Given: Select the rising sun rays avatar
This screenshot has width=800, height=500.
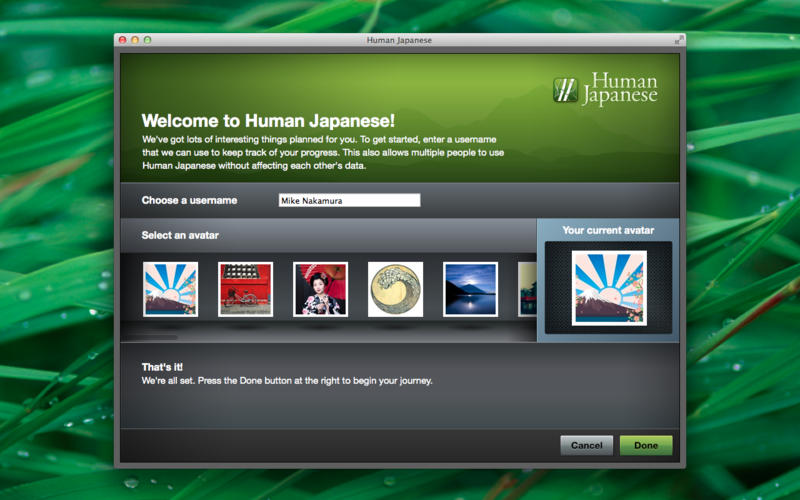Looking at the screenshot, I should point(170,289).
